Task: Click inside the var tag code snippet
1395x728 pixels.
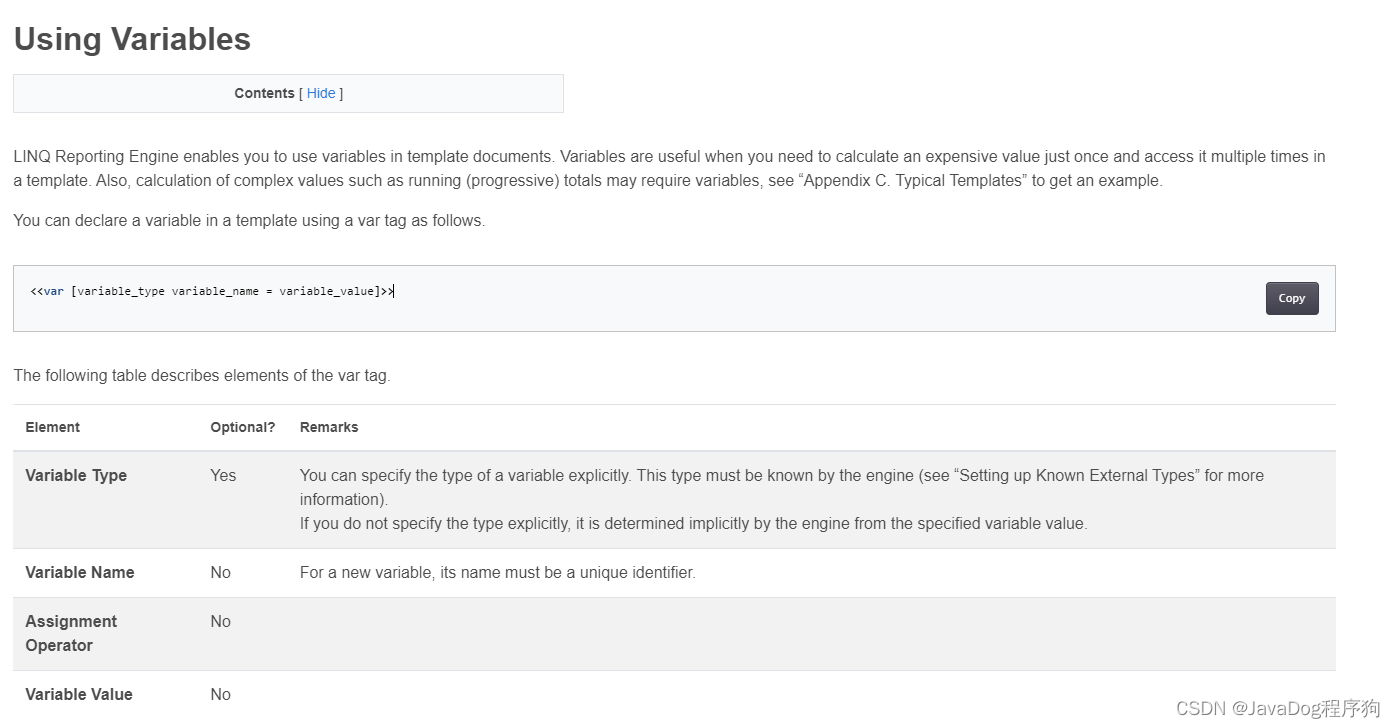Action: (212, 292)
